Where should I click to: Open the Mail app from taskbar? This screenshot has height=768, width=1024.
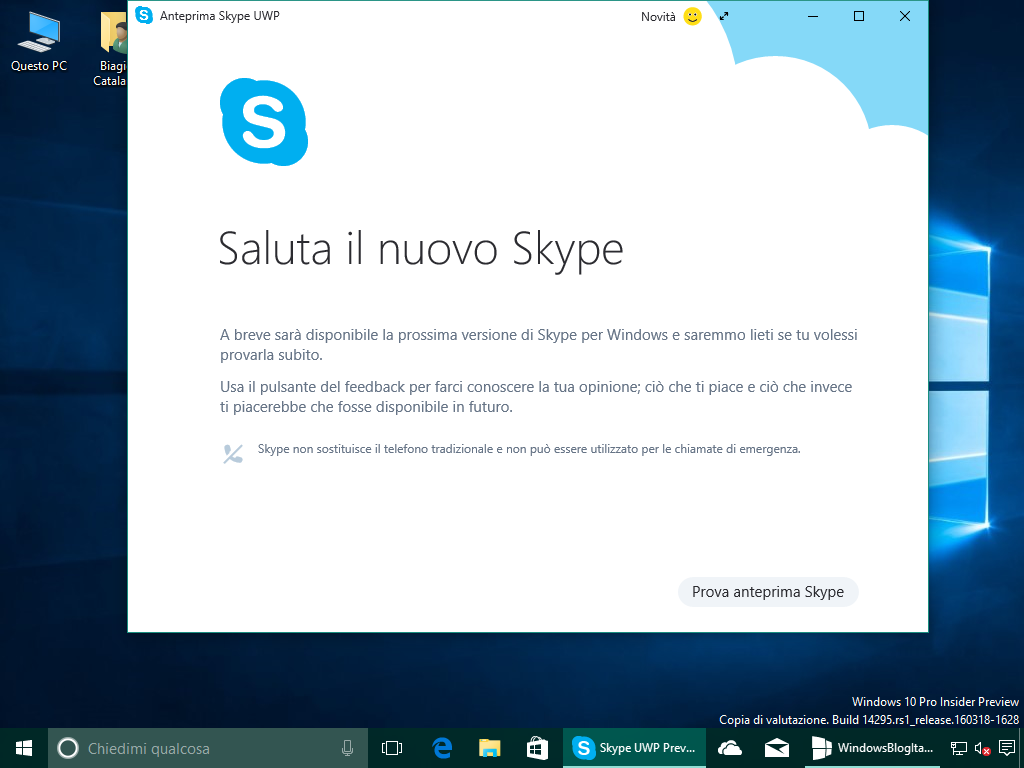[777, 748]
